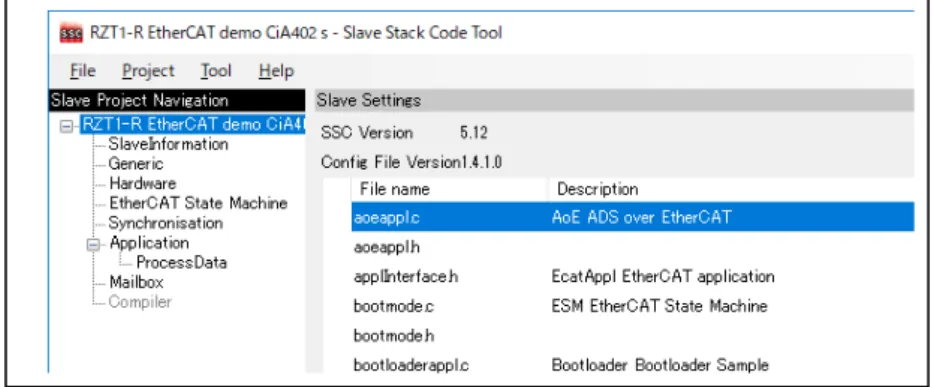Open the Tool menu
934x387 pixels.
216,71
